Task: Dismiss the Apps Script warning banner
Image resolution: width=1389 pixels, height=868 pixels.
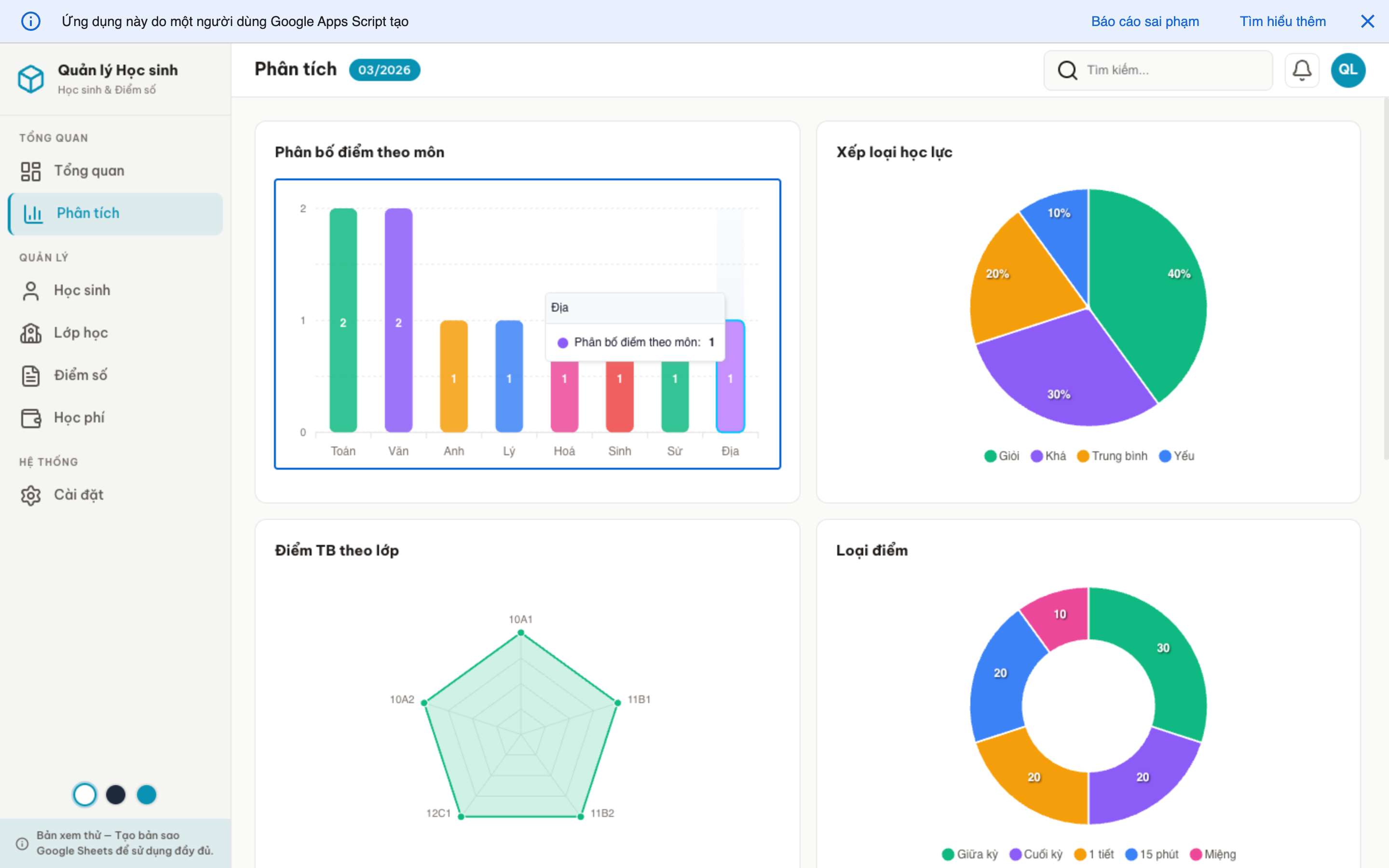Action: (1368, 21)
